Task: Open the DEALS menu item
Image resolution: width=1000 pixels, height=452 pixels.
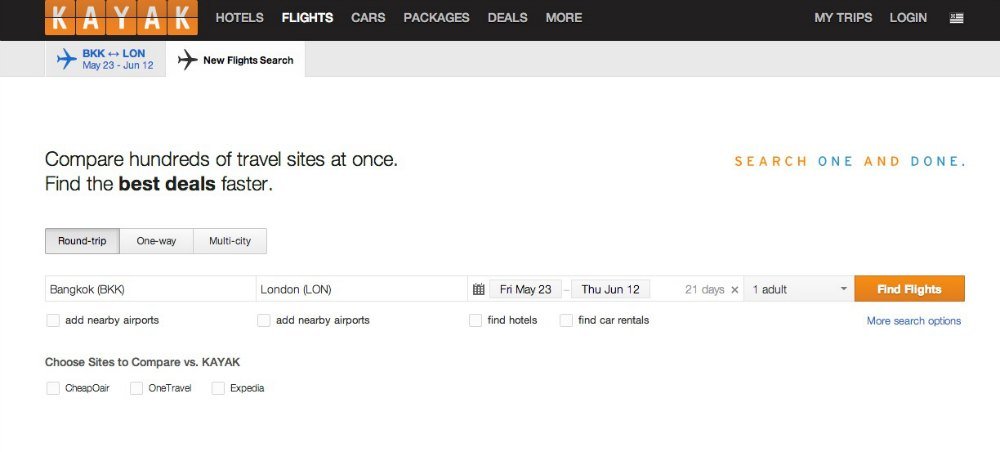Action: 508,18
